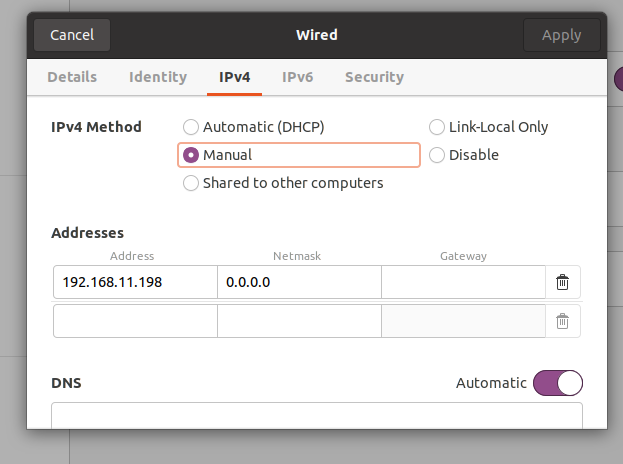The height and width of the screenshot is (464, 623).
Task: Choose Shared to other computers option
Action: (283, 183)
